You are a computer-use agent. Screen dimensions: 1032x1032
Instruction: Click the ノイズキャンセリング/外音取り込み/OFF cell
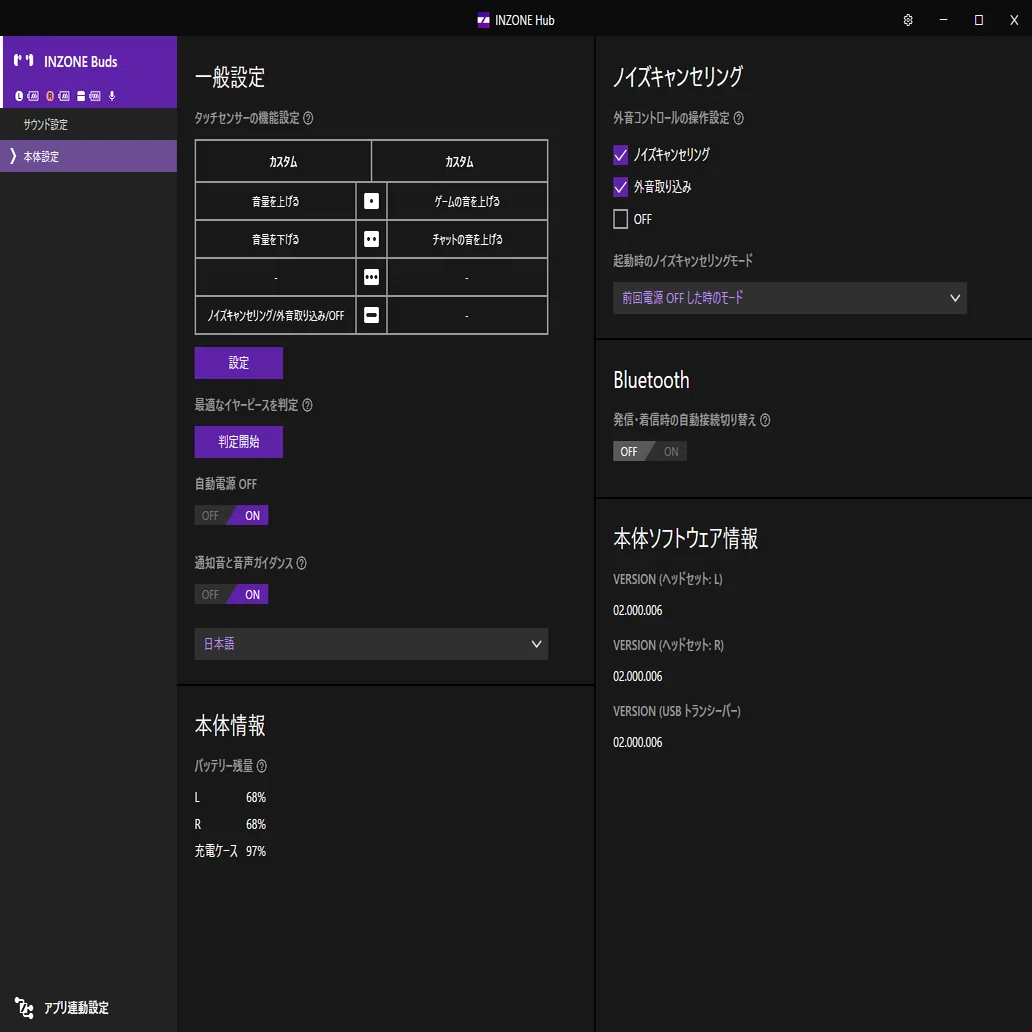tap(275, 316)
